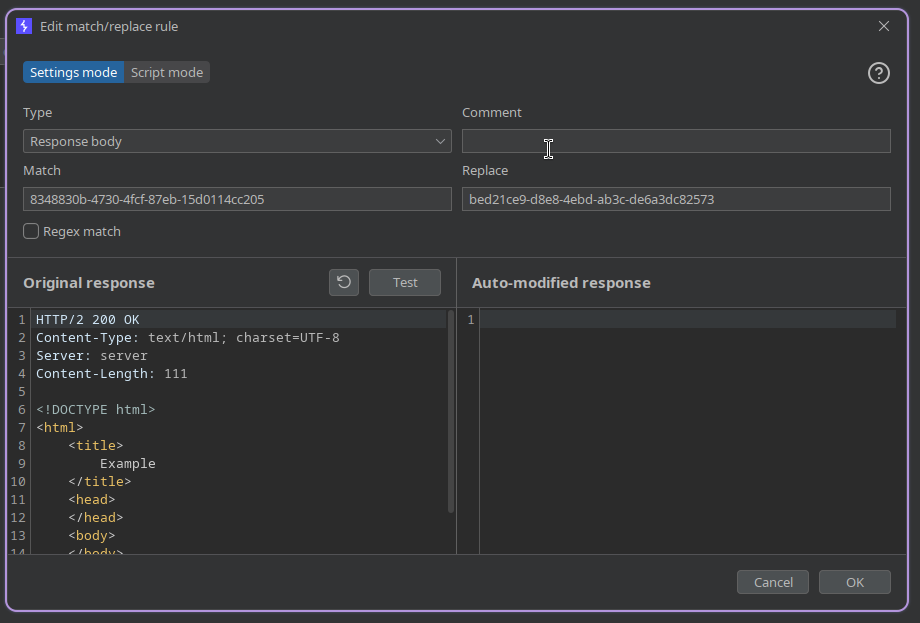Click the original response vertical scrollbar

click(451, 410)
